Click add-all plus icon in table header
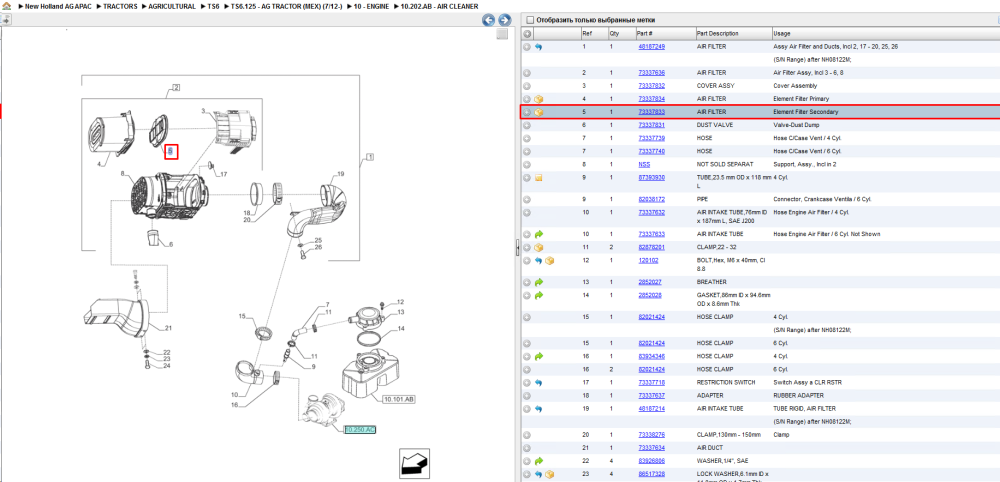This screenshot has height=482, width=1000. coord(527,33)
